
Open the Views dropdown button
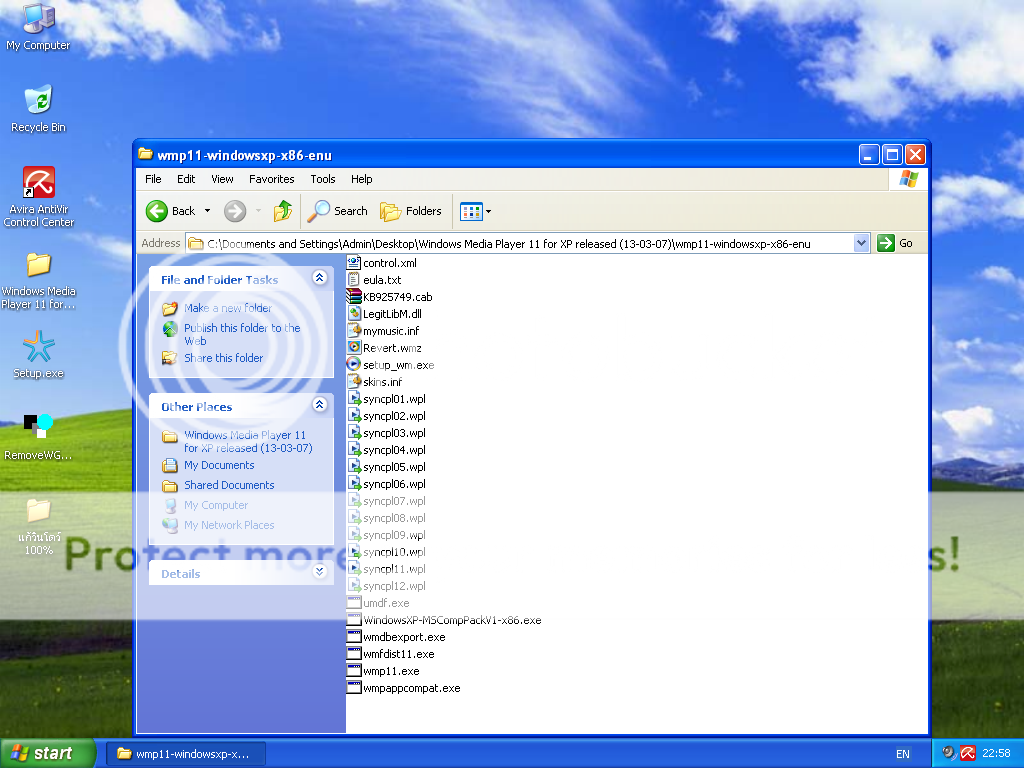pyautogui.click(x=475, y=211)
